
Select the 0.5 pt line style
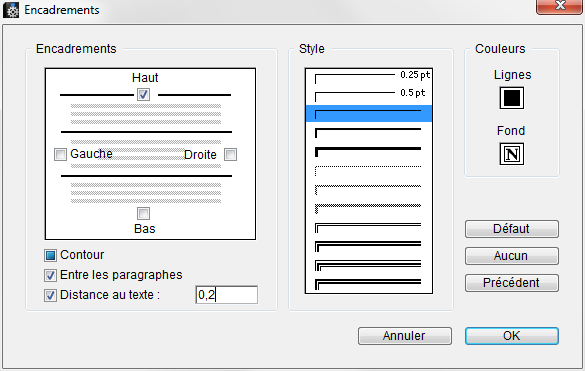pyautogui.click(x=369, y=95)
